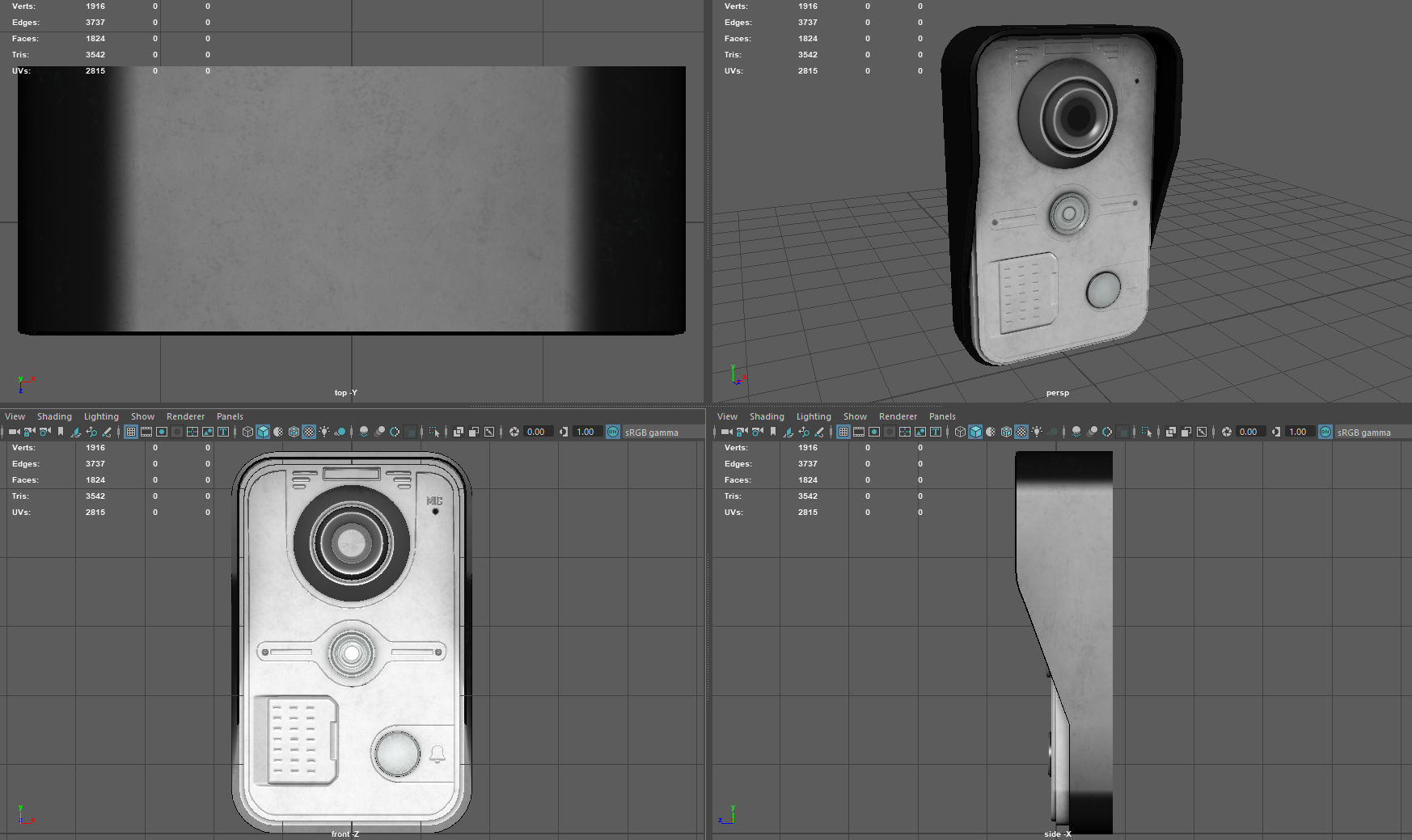
Task: Click Exposure value field 0.00 in side view
Action: pyautogui.click(x=1251, y=432)
